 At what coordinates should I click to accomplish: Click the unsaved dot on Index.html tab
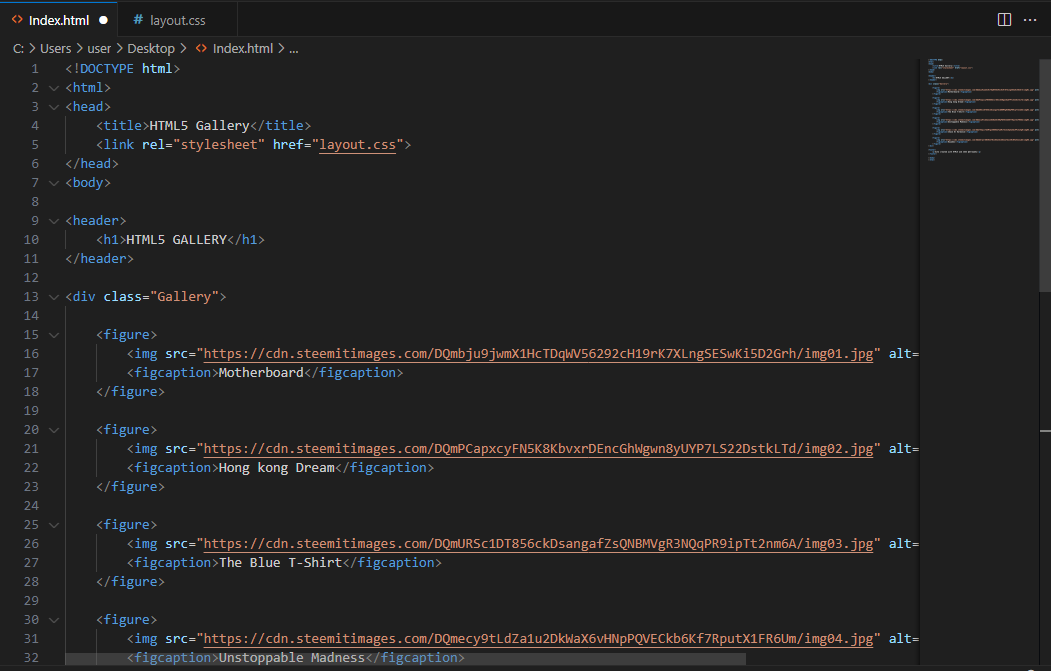(103, 20)
